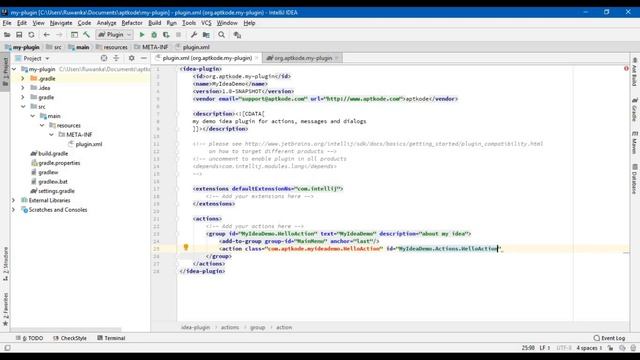Screen dimensions: 640x360
Task: Run with coverage icon
Action: point(166,35)
